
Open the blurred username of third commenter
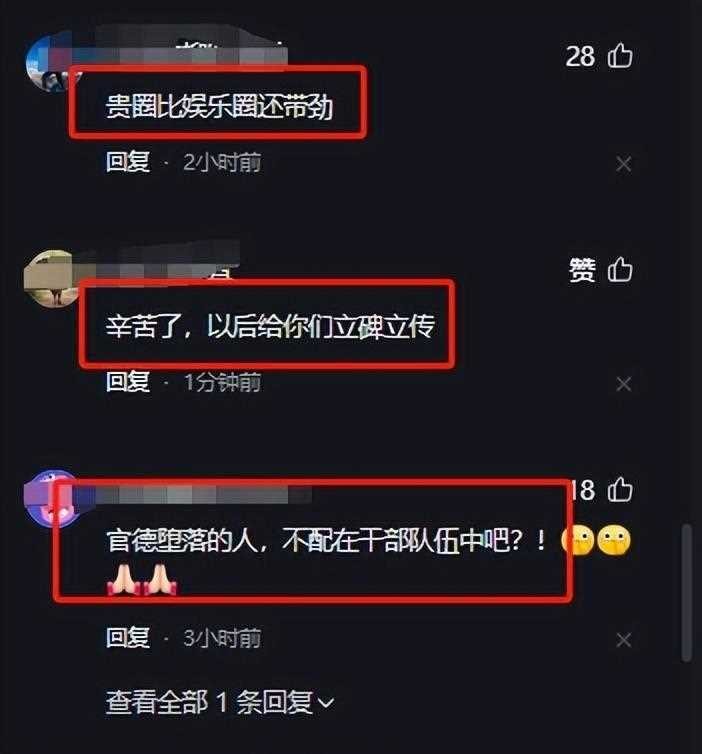pyautogui.click(x=192, y=495)
